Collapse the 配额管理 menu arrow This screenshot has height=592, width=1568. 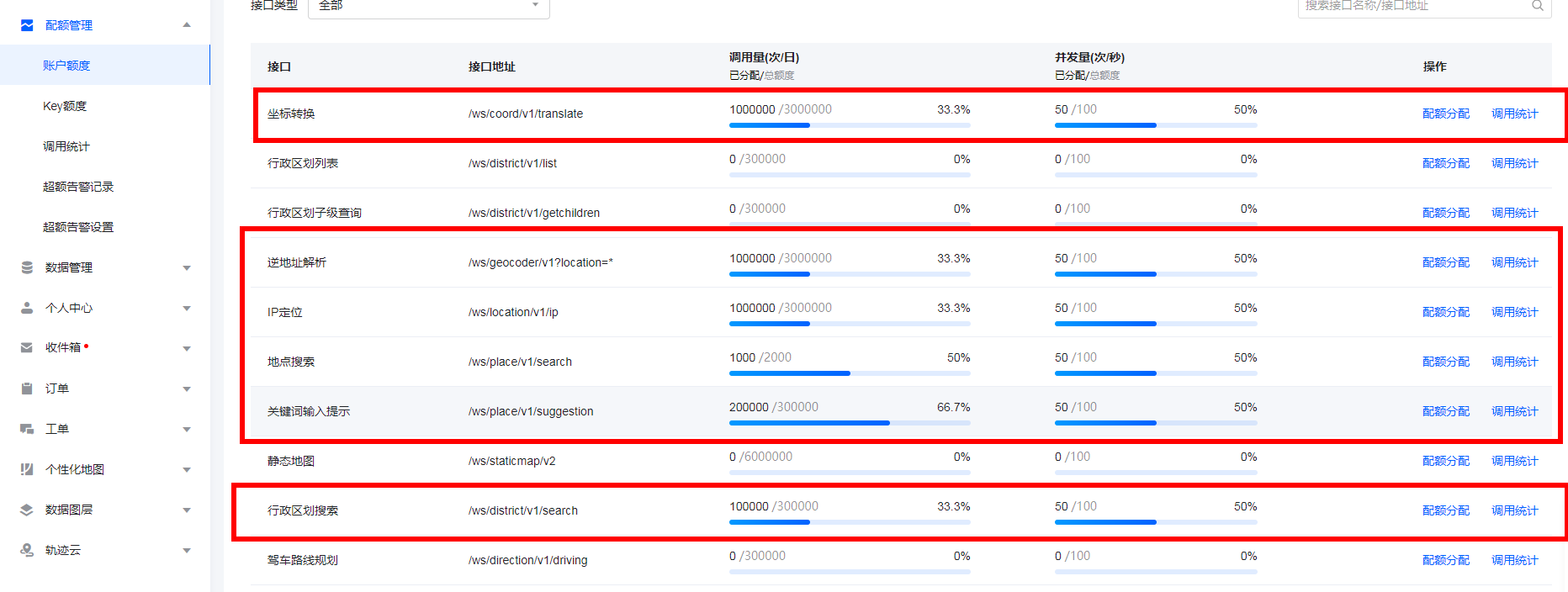coord(187,25)
